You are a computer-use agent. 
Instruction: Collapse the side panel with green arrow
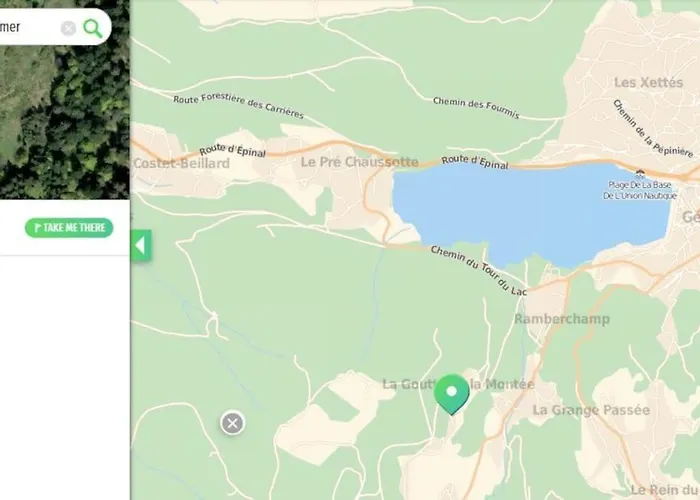[x=141, y=246]
